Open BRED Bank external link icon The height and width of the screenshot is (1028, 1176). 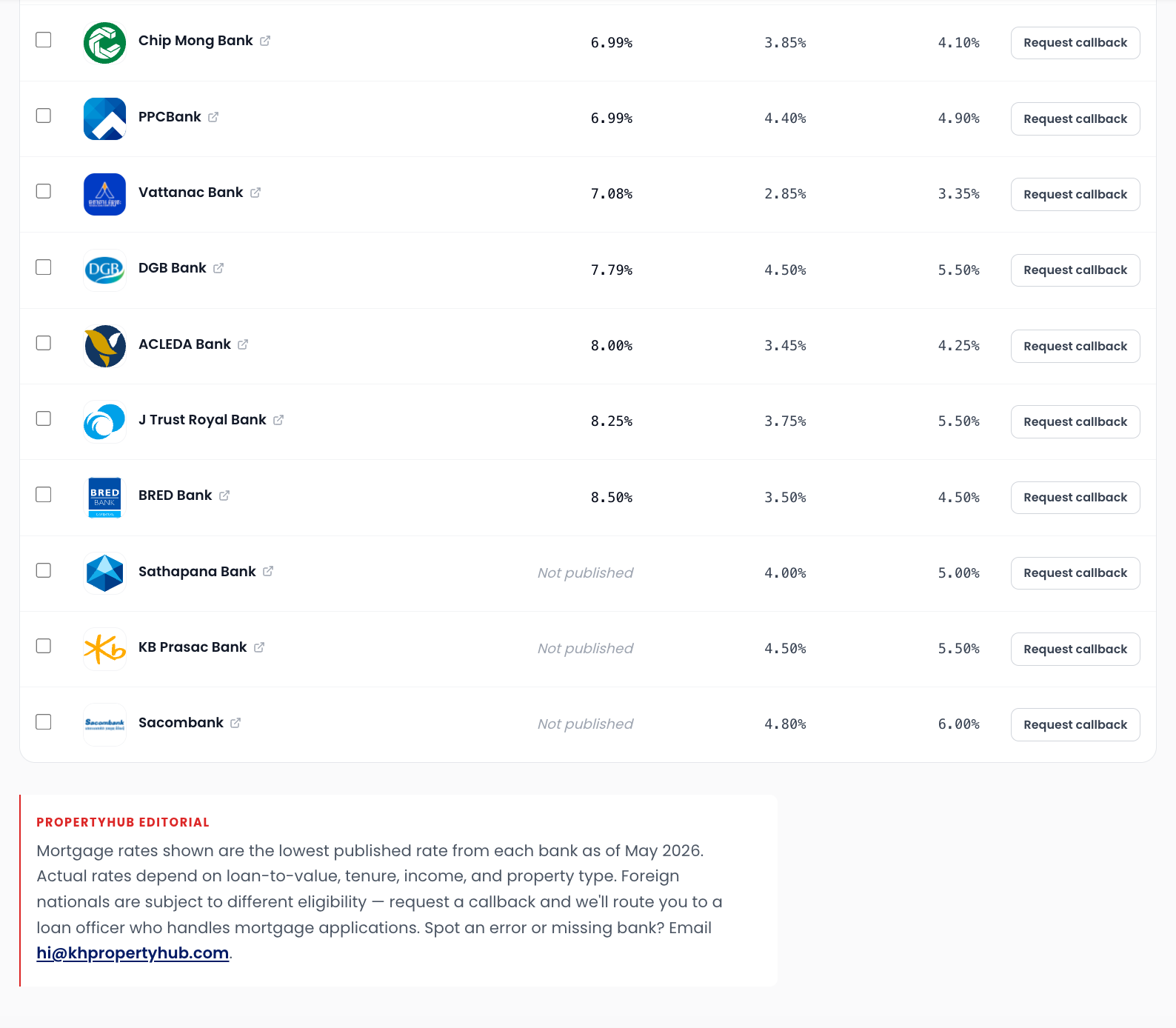coord(224,495)
